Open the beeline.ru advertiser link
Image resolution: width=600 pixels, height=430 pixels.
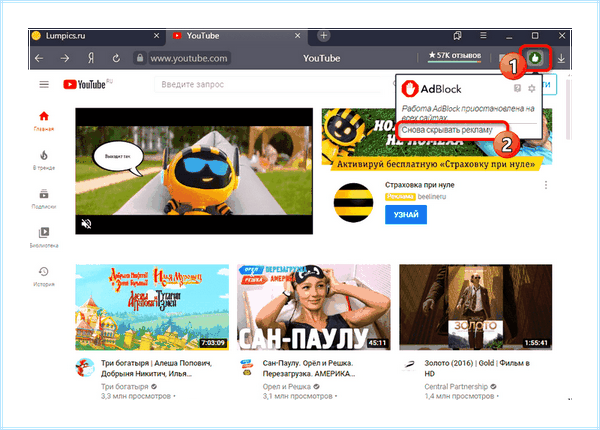coord(432,197)
